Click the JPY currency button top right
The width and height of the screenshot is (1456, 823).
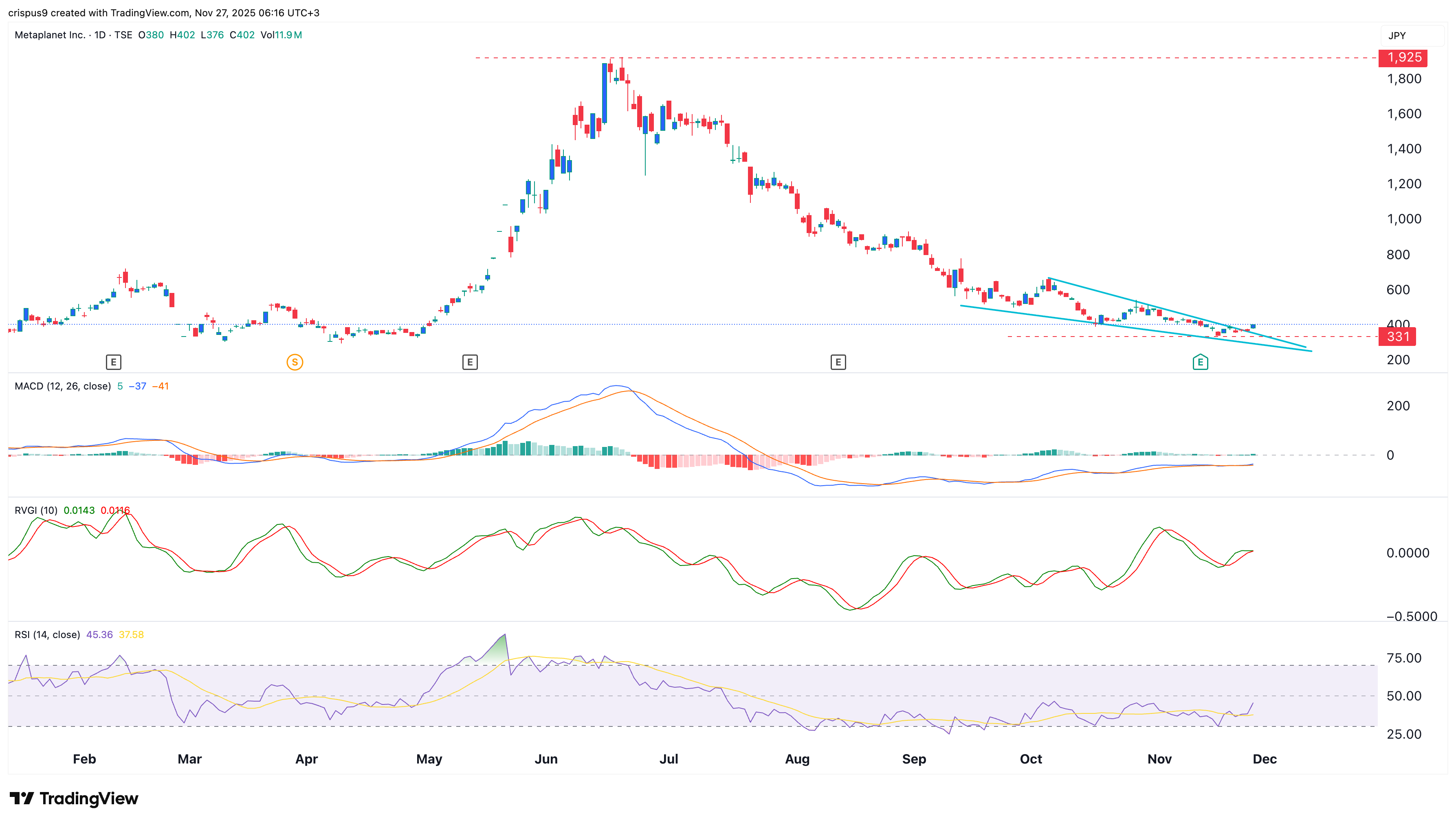(x=1397, y=35)
